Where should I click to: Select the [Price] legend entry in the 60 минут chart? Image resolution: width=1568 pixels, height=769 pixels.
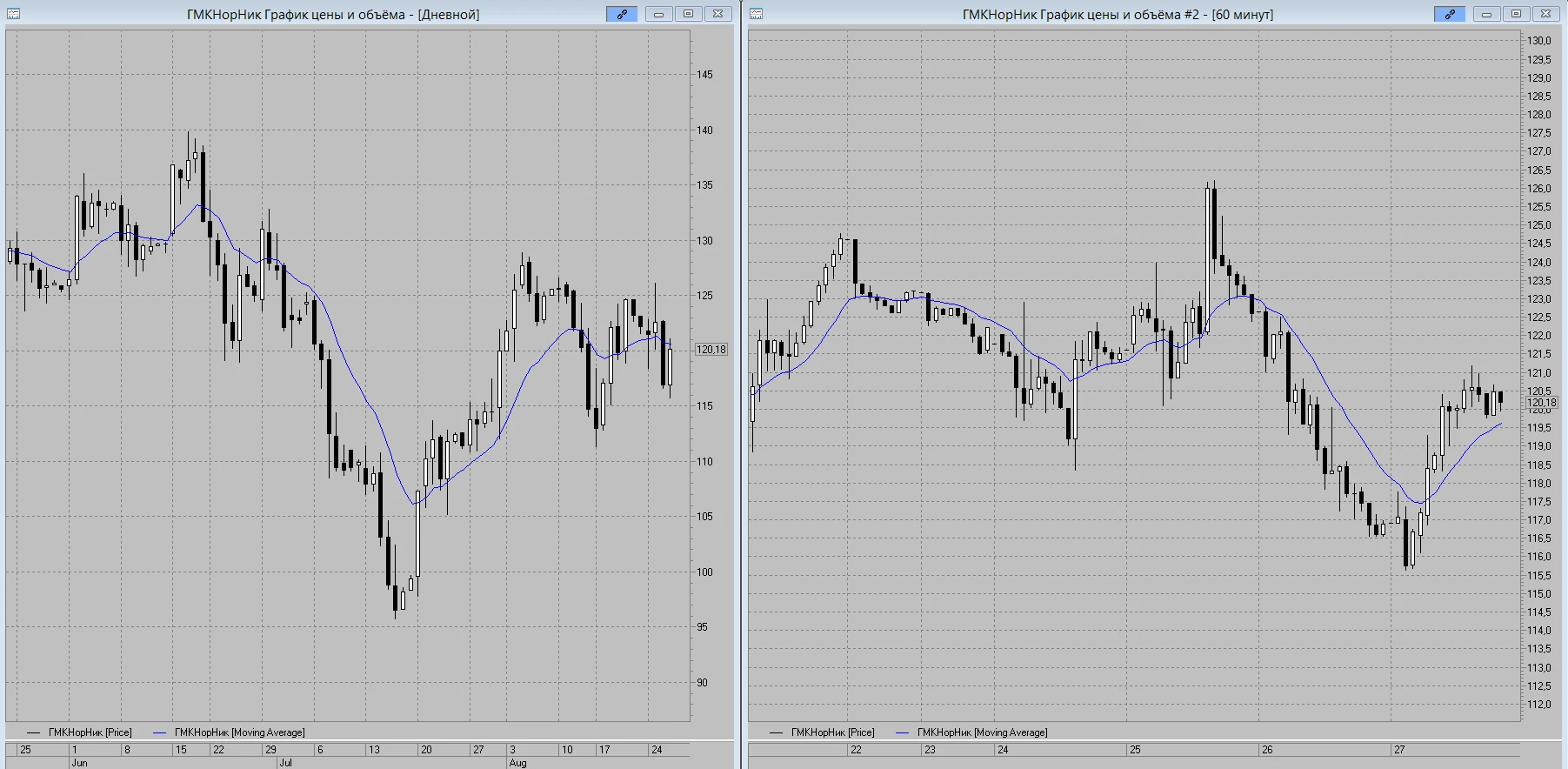[822, 732]
